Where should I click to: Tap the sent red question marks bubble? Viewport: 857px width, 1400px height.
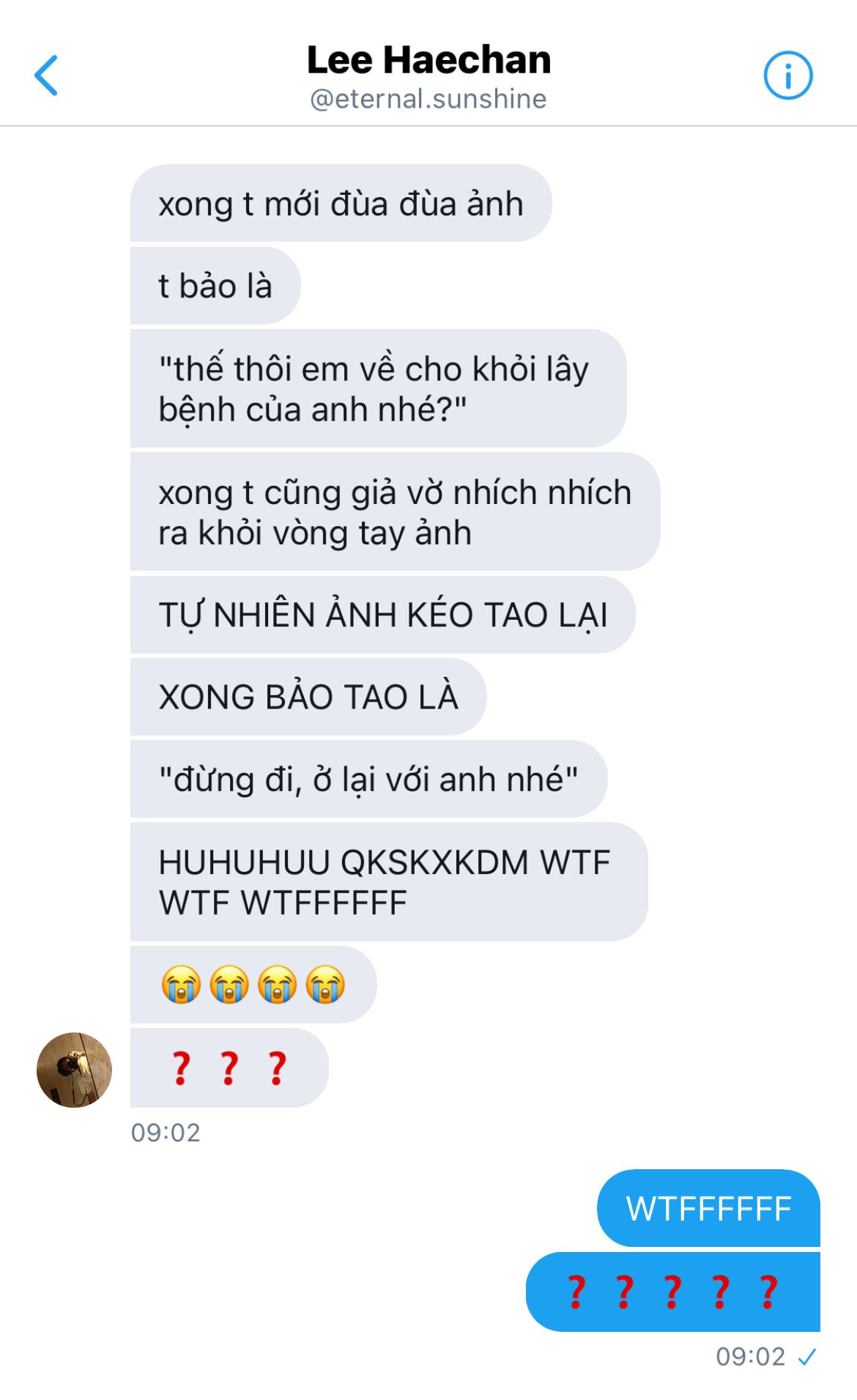tap(673, 1292)
